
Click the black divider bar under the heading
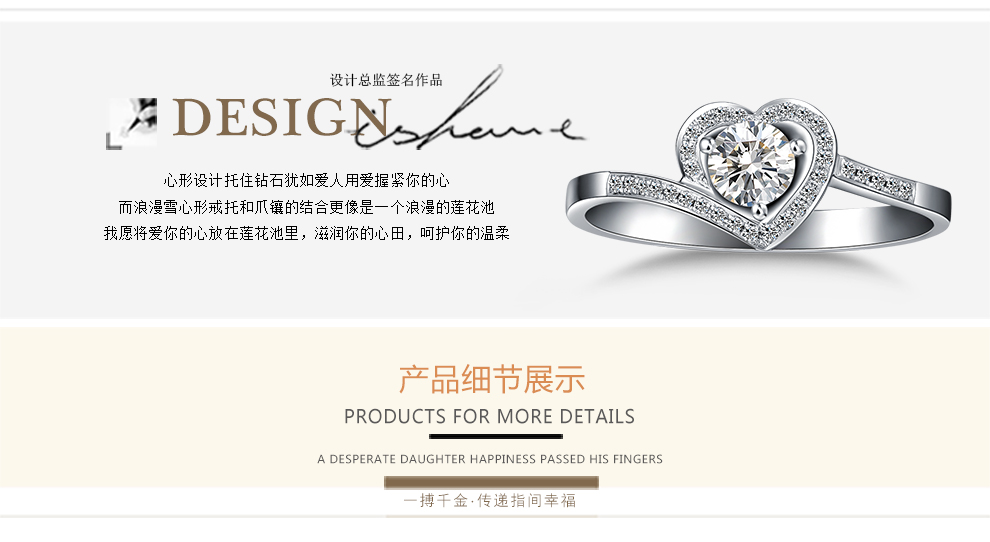[496, 437]
